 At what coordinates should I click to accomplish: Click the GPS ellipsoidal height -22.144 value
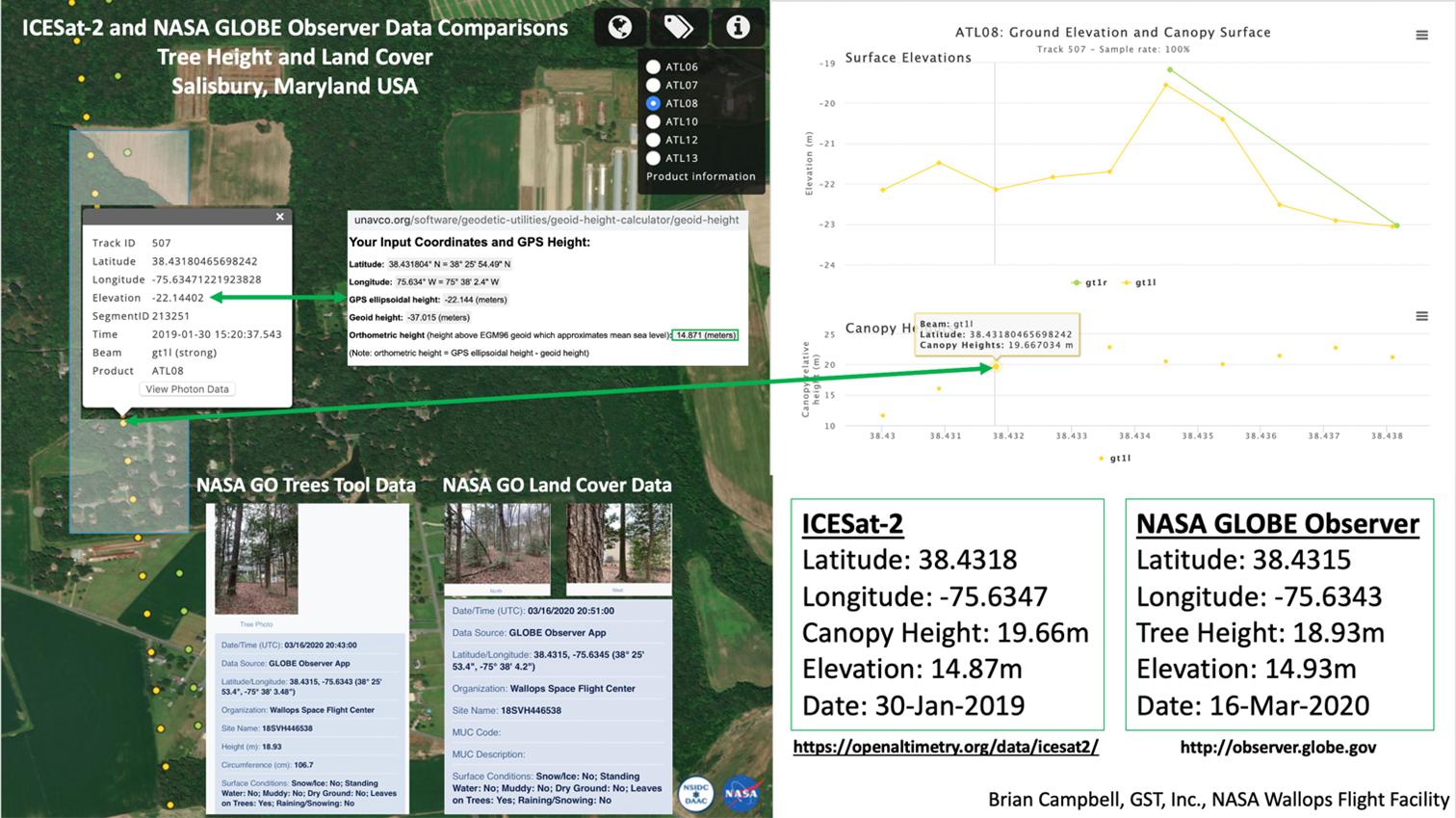476,300
